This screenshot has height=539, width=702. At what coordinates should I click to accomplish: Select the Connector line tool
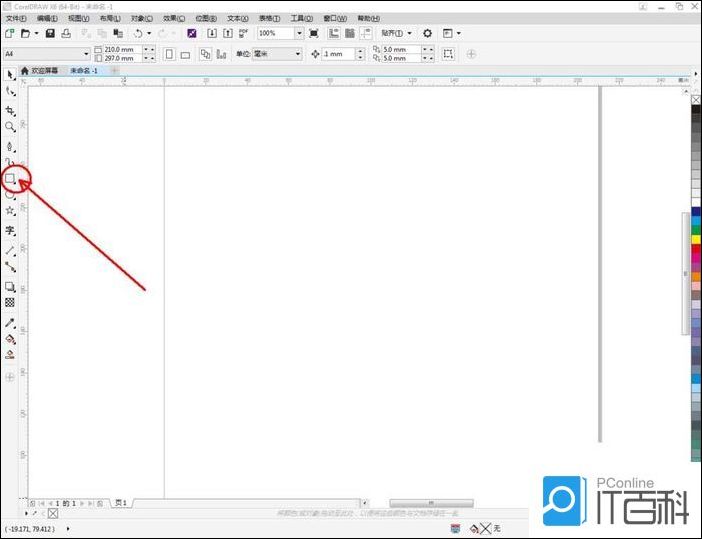click(x=10, y=267)
